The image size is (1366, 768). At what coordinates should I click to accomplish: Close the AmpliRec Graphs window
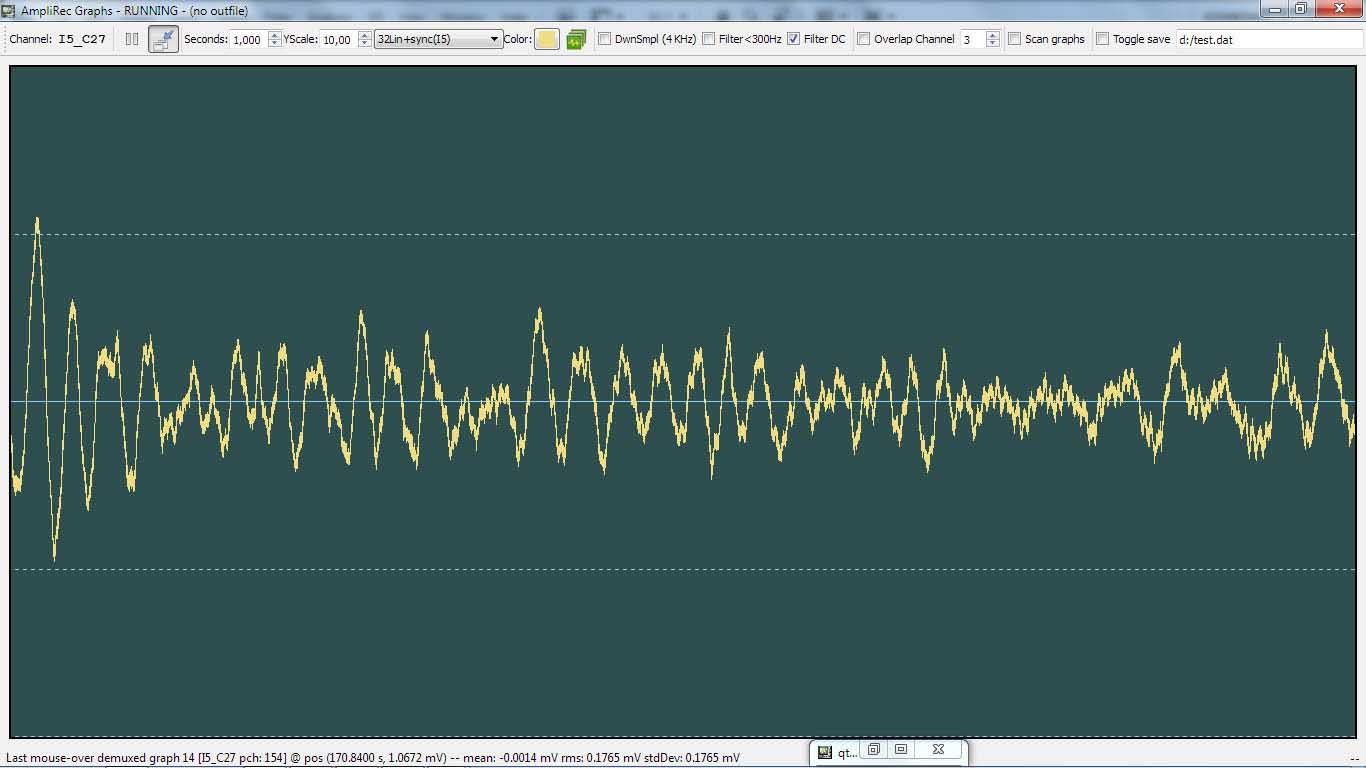pyautogui.click(x=1338, y=9)
